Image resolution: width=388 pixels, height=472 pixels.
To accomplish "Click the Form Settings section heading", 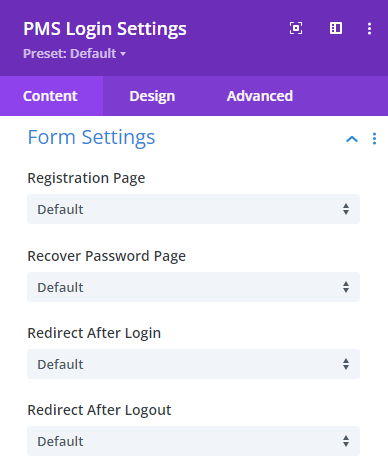I will tap(91, 137).
